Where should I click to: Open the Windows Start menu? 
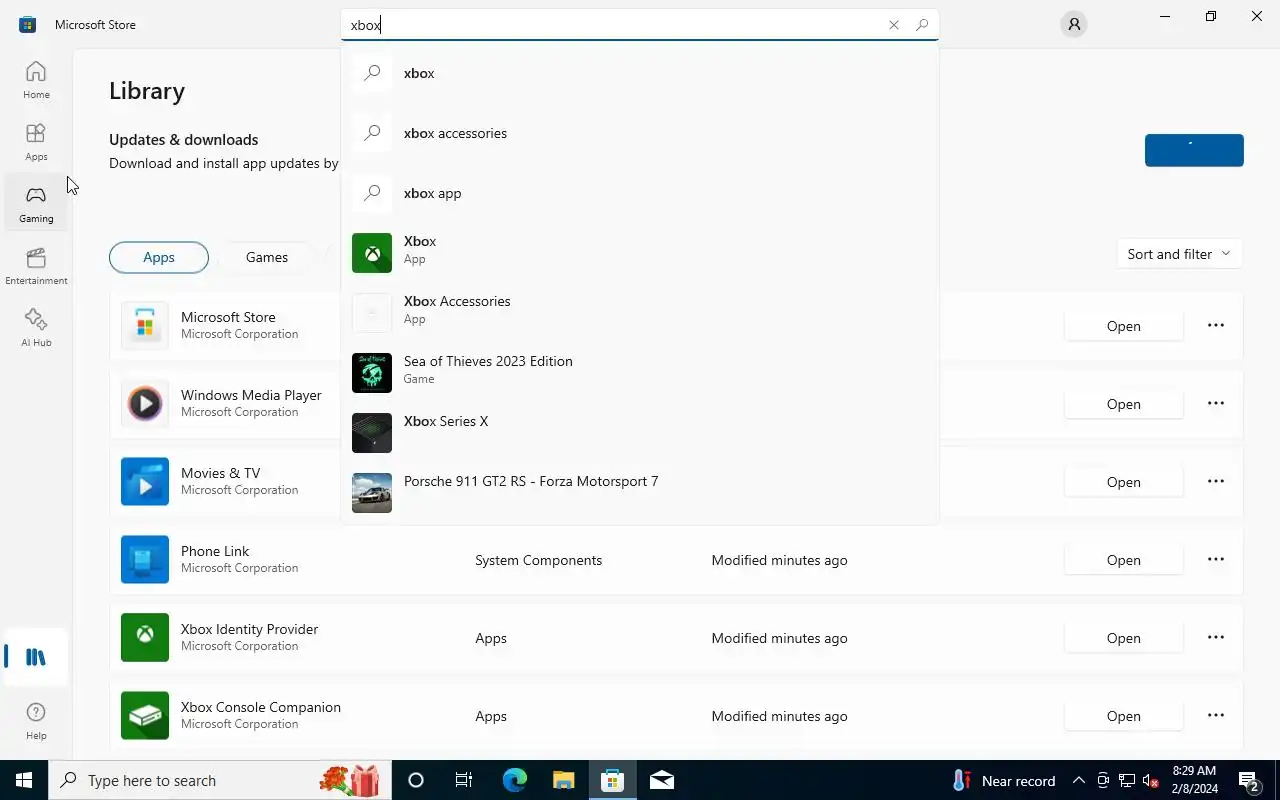(24, 780)
